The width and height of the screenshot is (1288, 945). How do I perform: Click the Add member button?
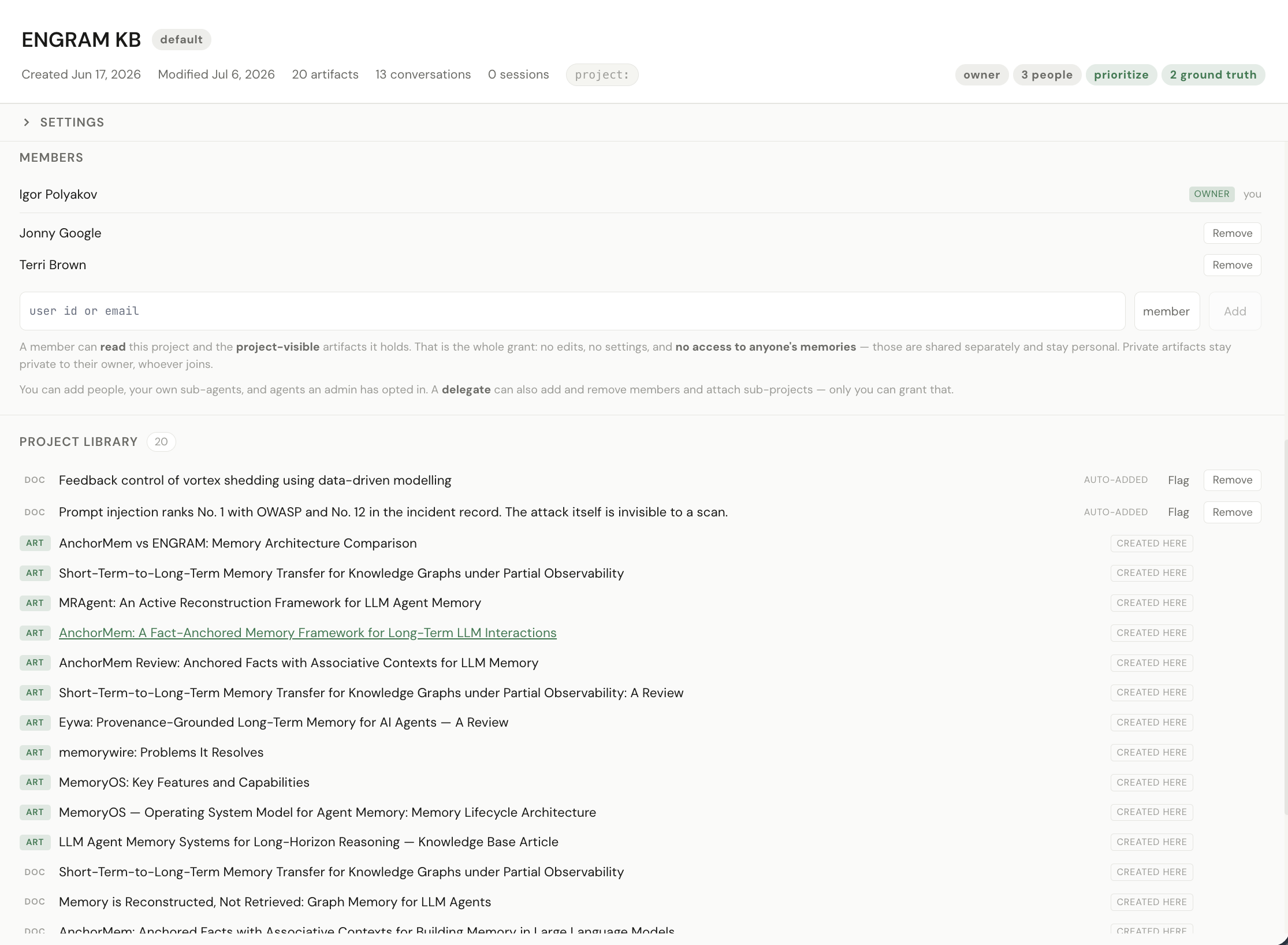(x=1235, y=311)
